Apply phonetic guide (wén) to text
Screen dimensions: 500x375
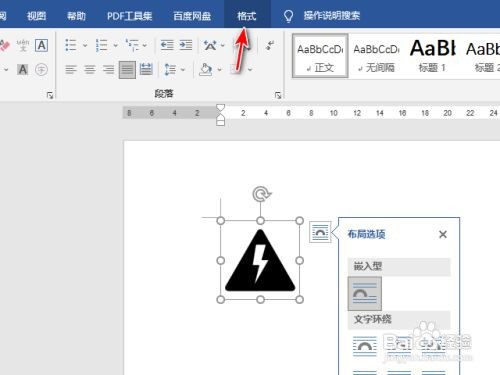(23, 45)
